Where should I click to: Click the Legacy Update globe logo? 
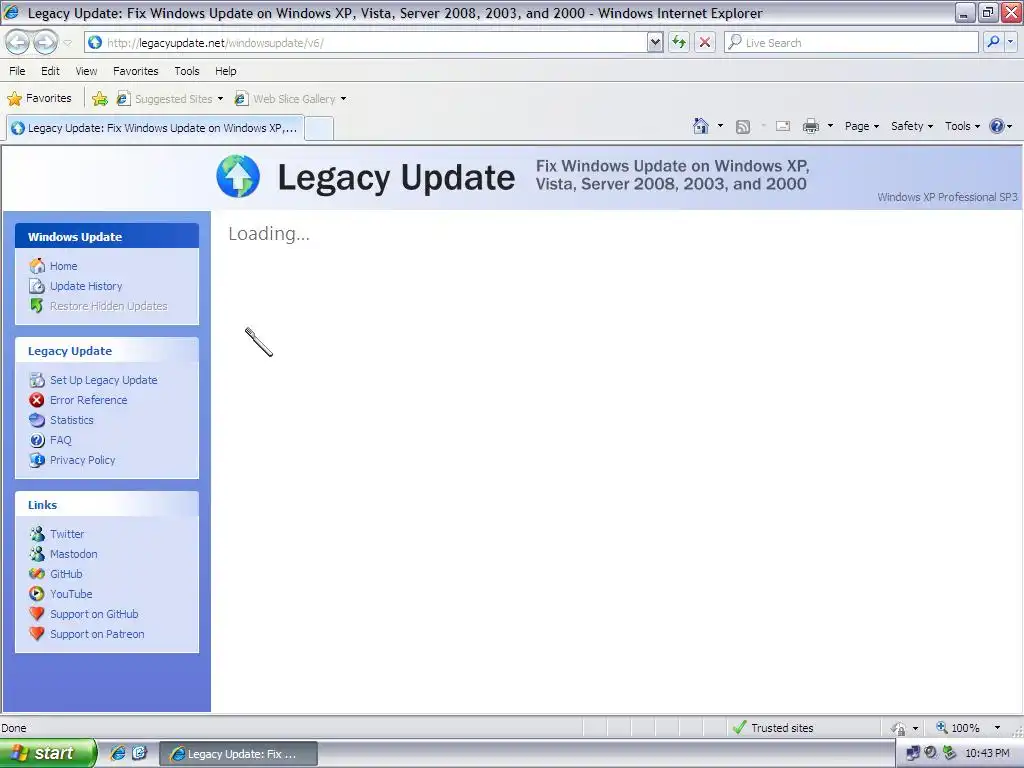click(x=238, y=176)
